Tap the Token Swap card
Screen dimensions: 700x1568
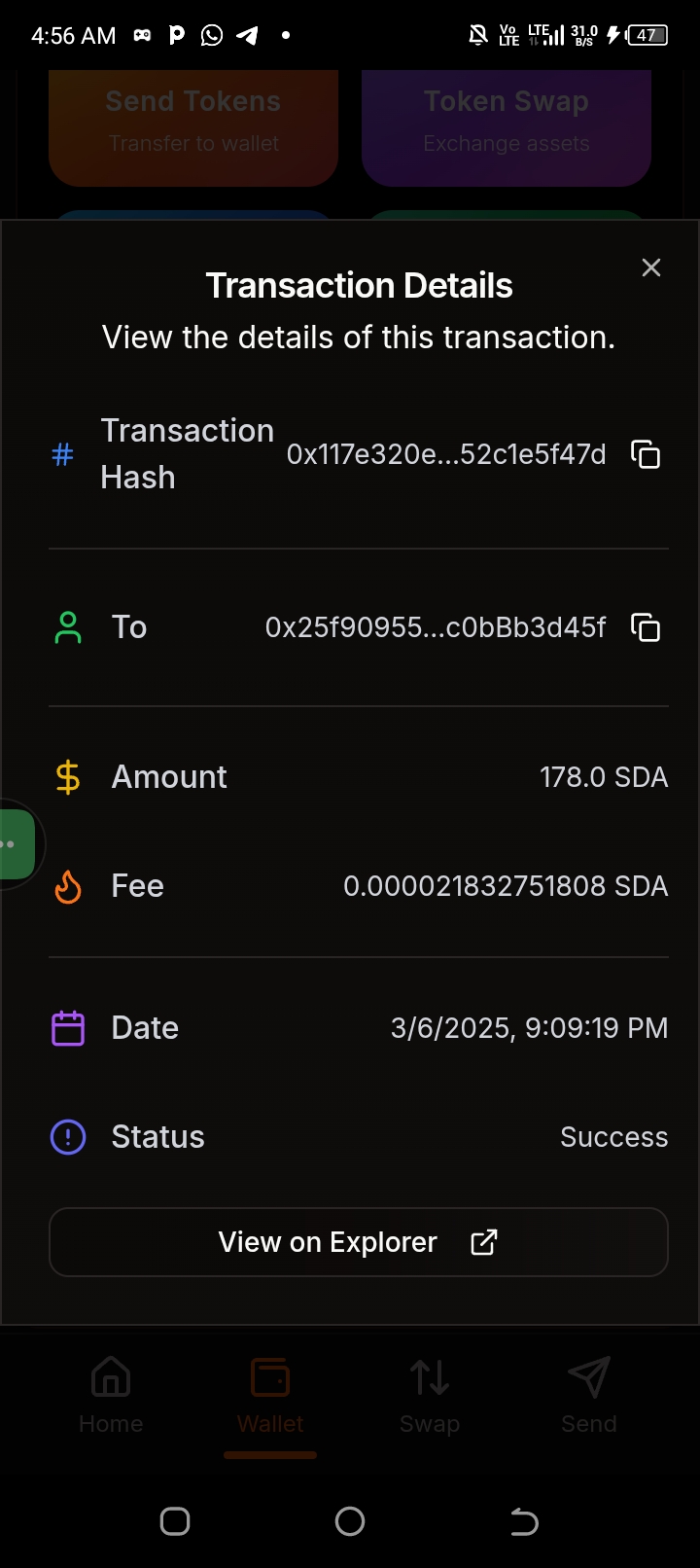507,124
